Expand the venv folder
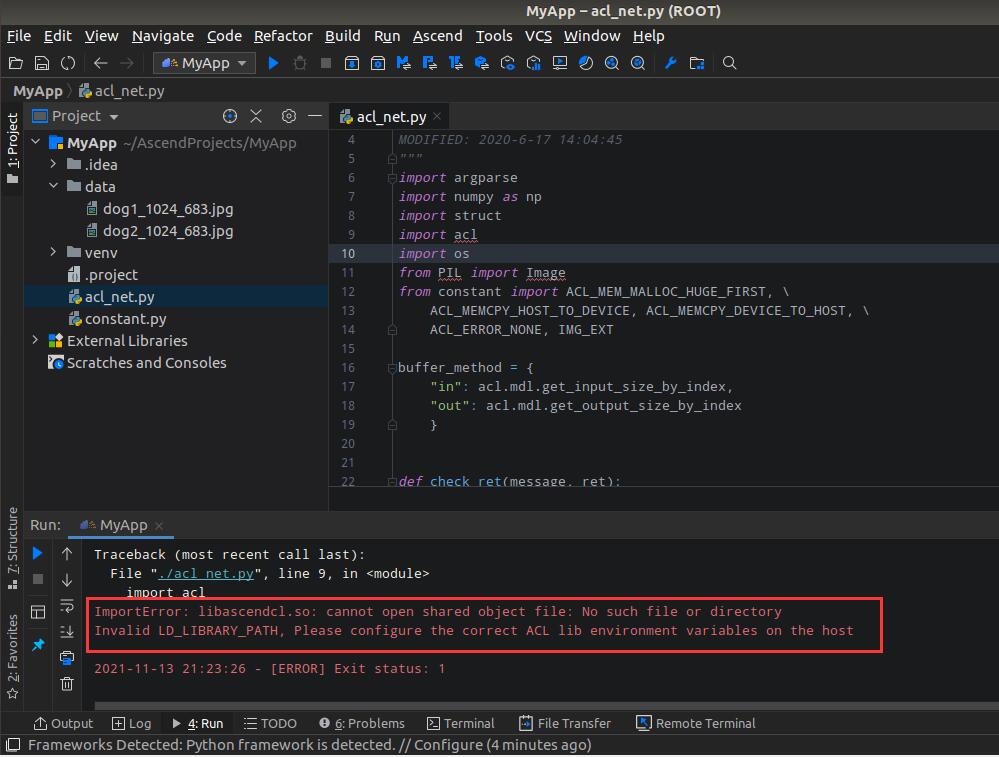This screenshot has width=999, height=757. (x=53, y=253)
